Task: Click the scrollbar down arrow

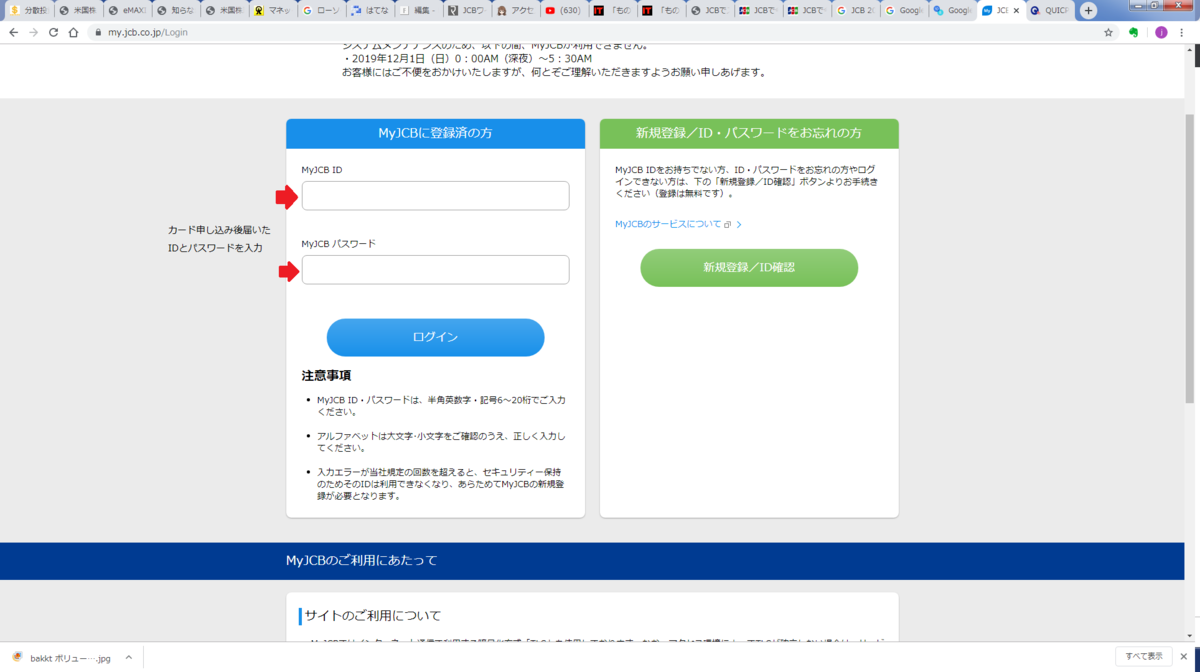Action: coord(1190,636)
